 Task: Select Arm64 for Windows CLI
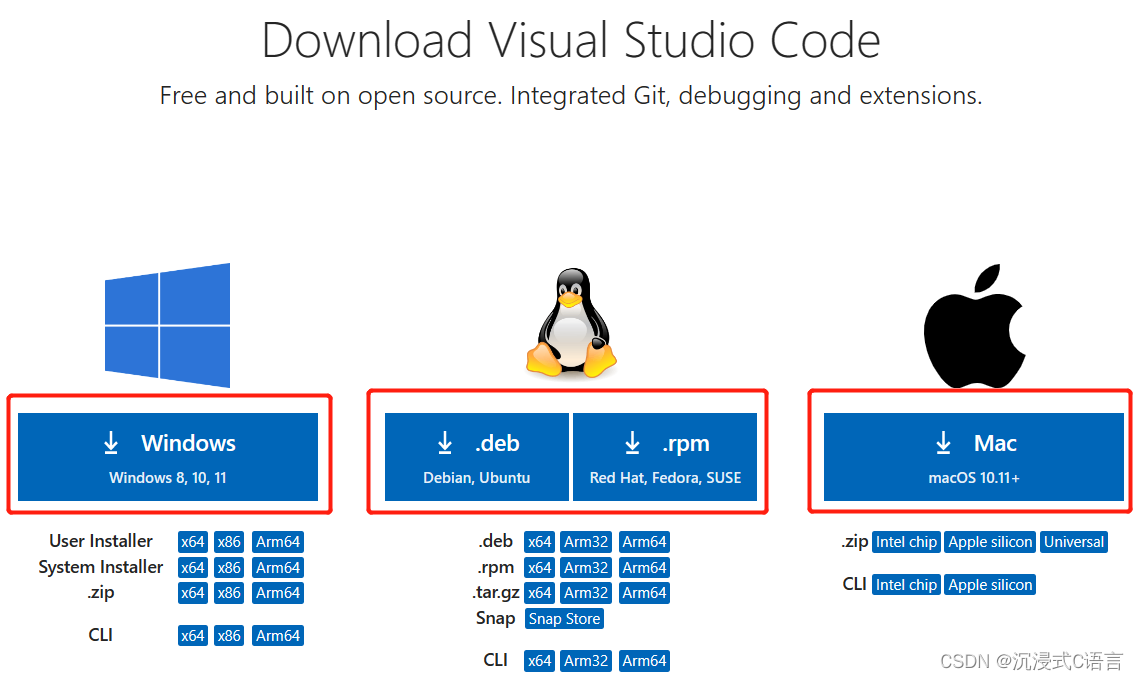coord(277,636)
